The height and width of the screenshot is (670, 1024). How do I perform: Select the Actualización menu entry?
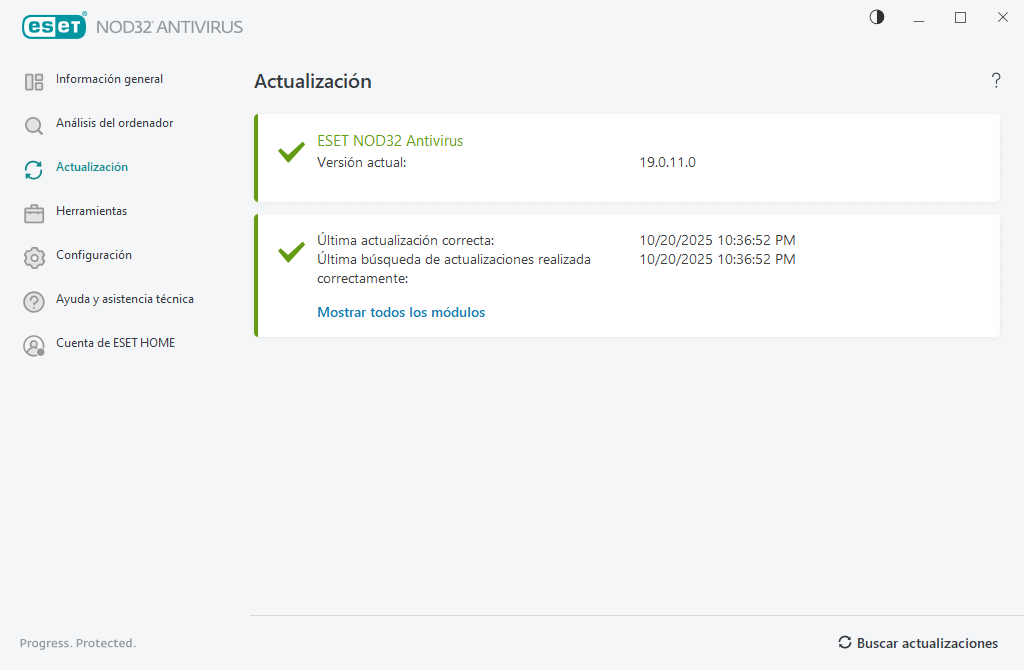click(90, 167)
